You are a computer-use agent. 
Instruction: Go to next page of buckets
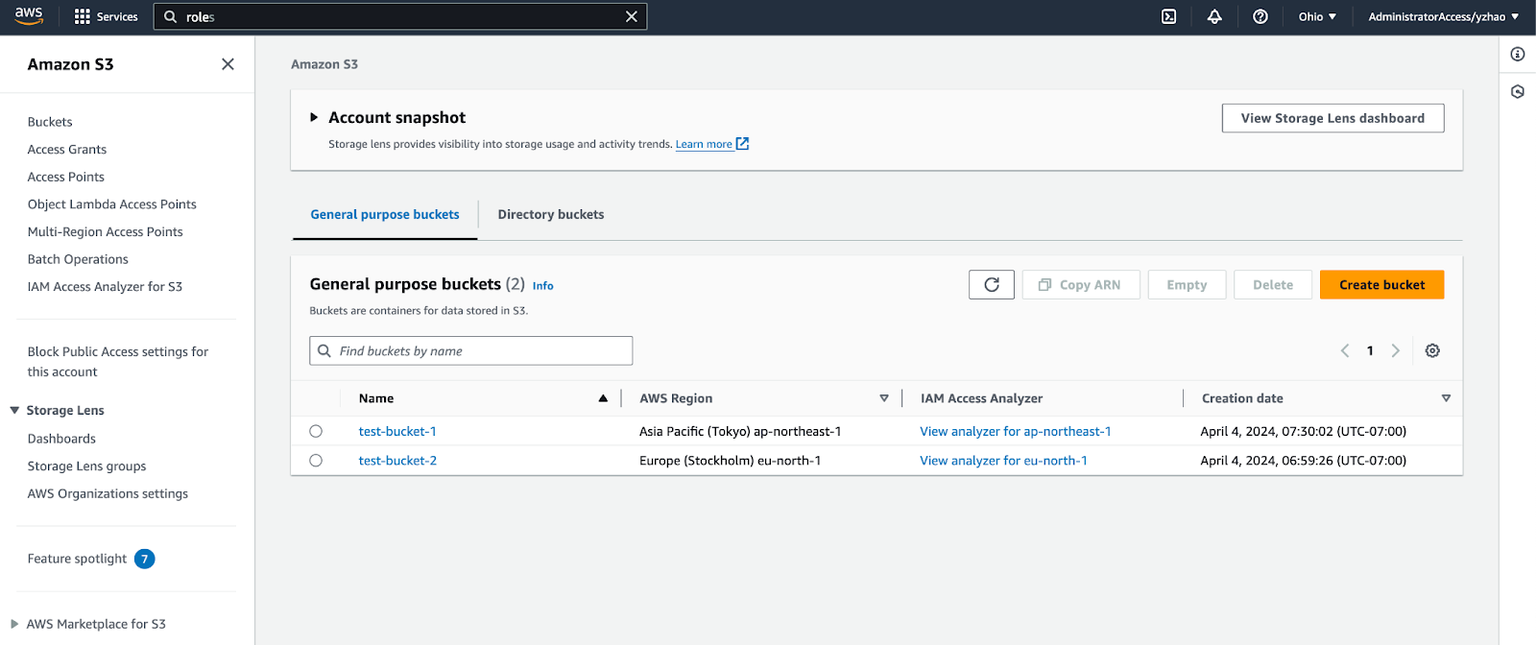(1396, 351)
